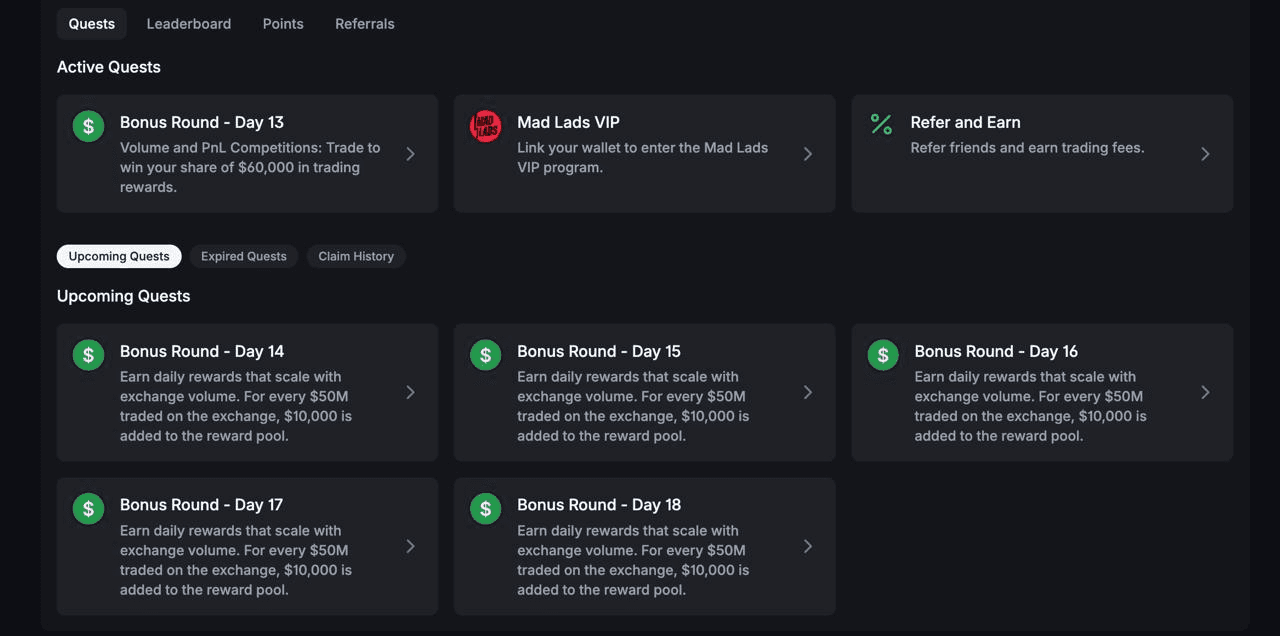Screen dimensions: 1280x636
Task: Click the dollar icon for Bonus Round Day 16
Action: (x=883, y=355)
